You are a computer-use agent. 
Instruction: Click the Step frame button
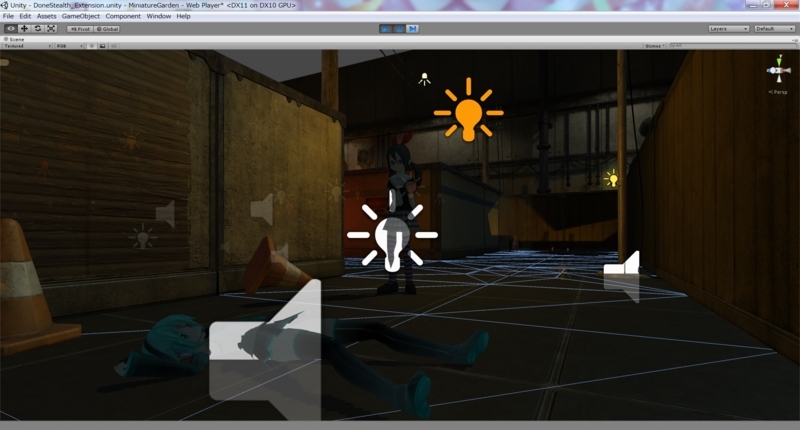(x=413, y=29)
